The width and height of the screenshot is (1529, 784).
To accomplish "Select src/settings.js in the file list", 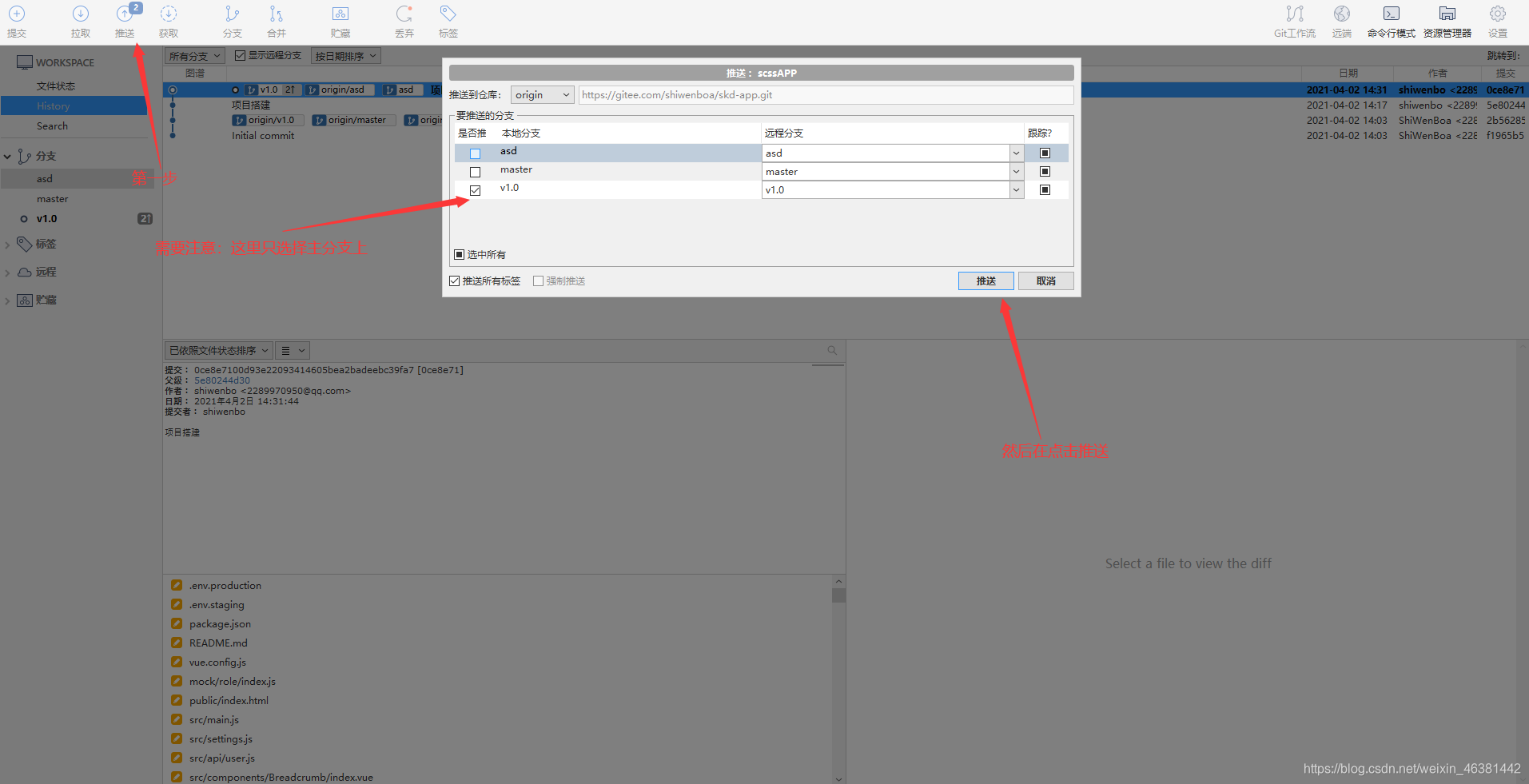I will point(221,738).
